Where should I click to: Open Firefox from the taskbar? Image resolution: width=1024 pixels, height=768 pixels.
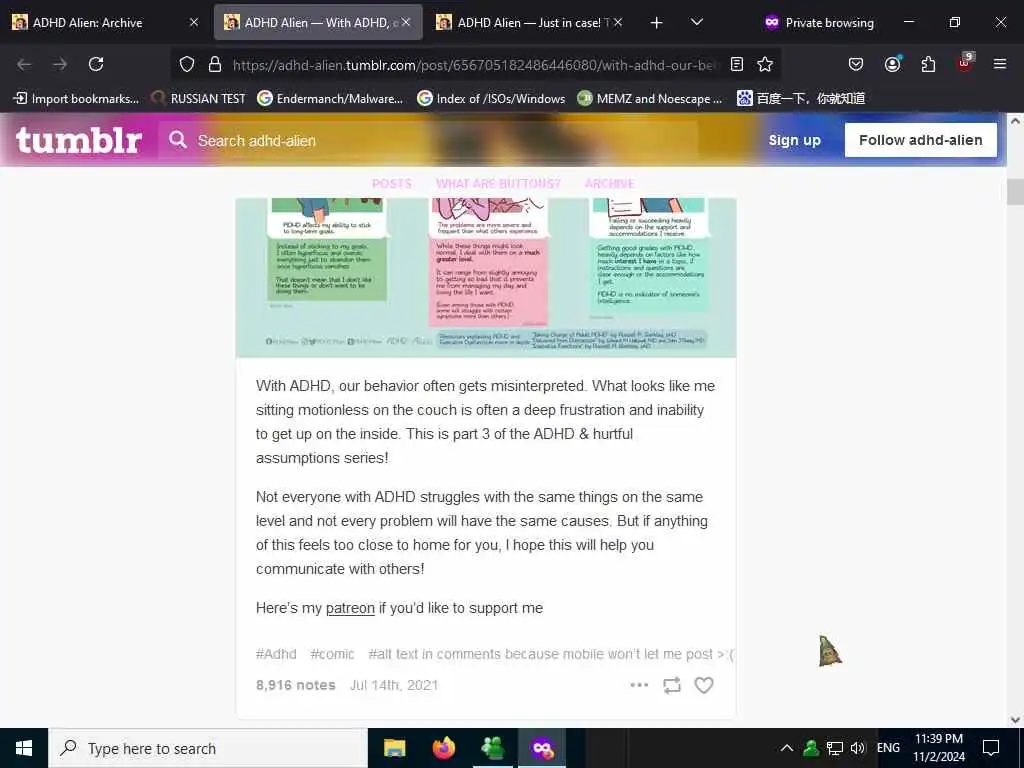click(x=444, y=748)
